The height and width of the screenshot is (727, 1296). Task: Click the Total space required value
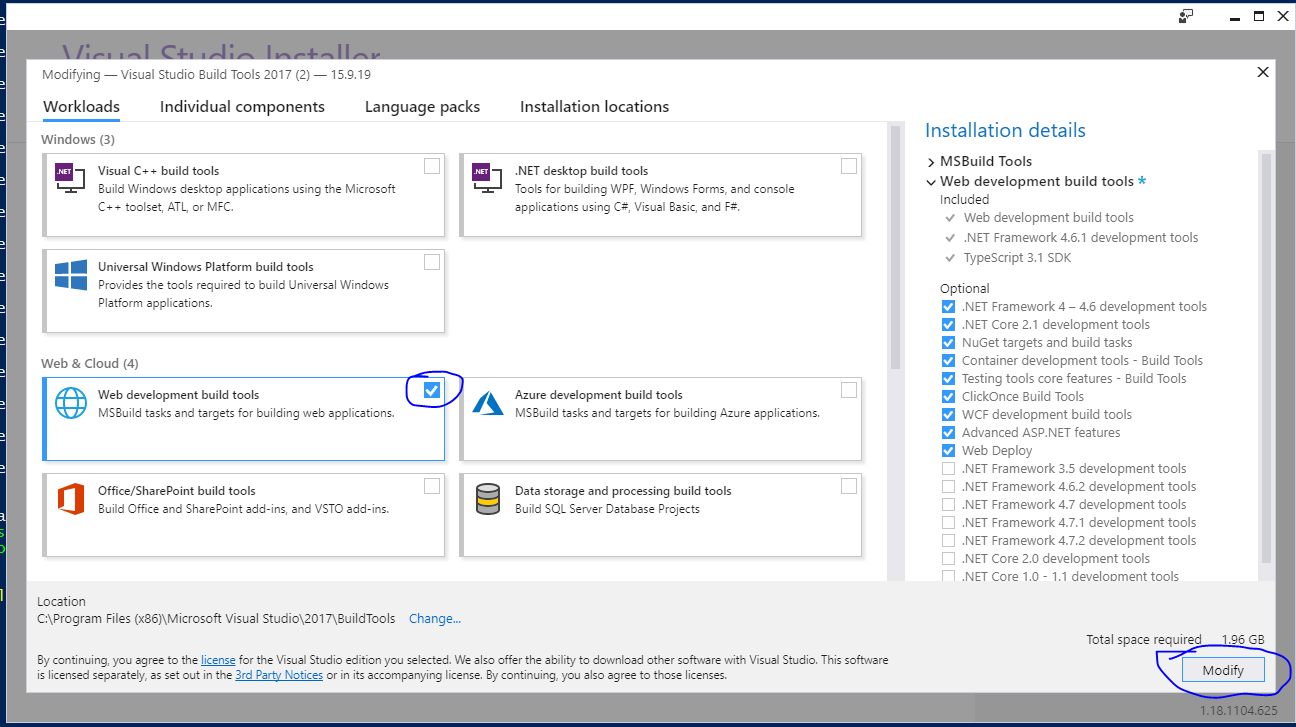coord(1243,640)
